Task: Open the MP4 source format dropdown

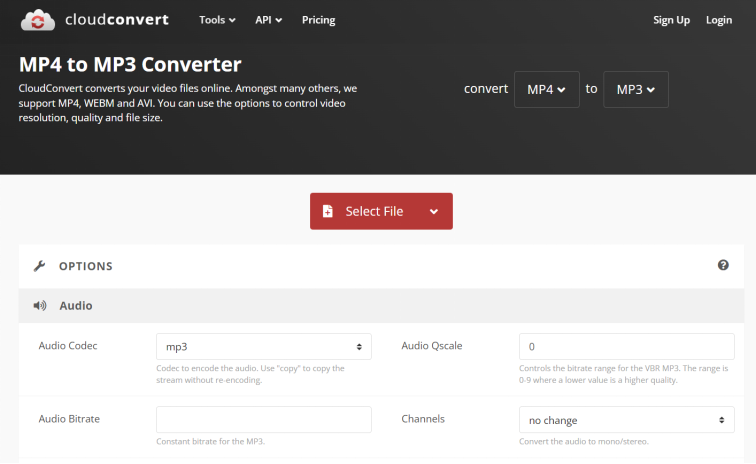Action: coord(547,89)
